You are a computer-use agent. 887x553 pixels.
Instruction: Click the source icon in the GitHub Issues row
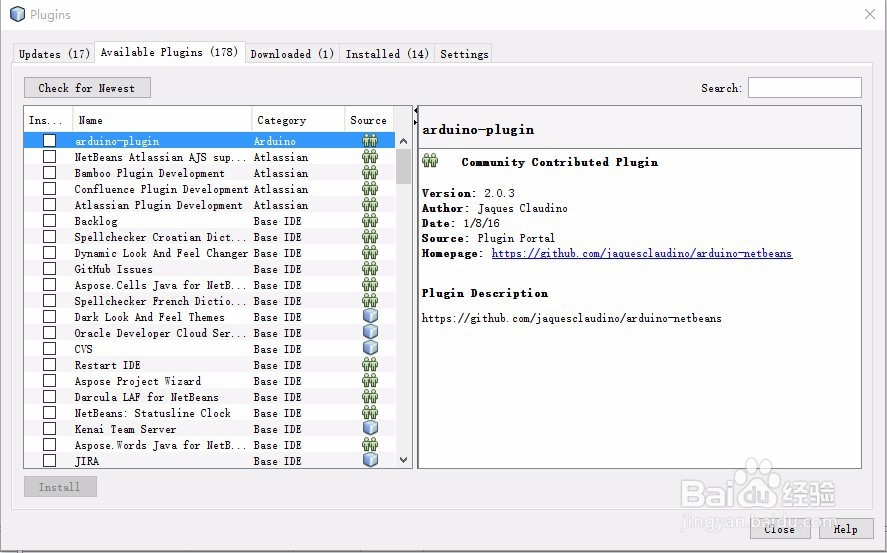point(370,269)
